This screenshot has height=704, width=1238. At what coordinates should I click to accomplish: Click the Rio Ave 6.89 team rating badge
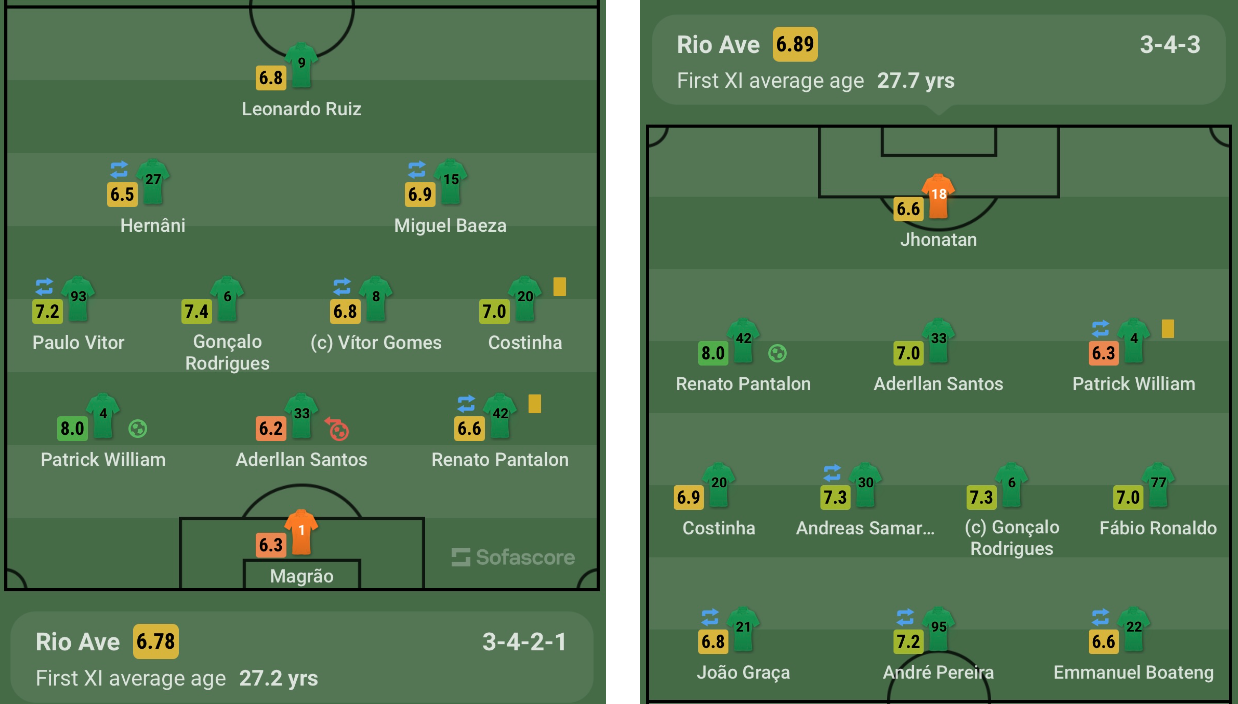796,45
